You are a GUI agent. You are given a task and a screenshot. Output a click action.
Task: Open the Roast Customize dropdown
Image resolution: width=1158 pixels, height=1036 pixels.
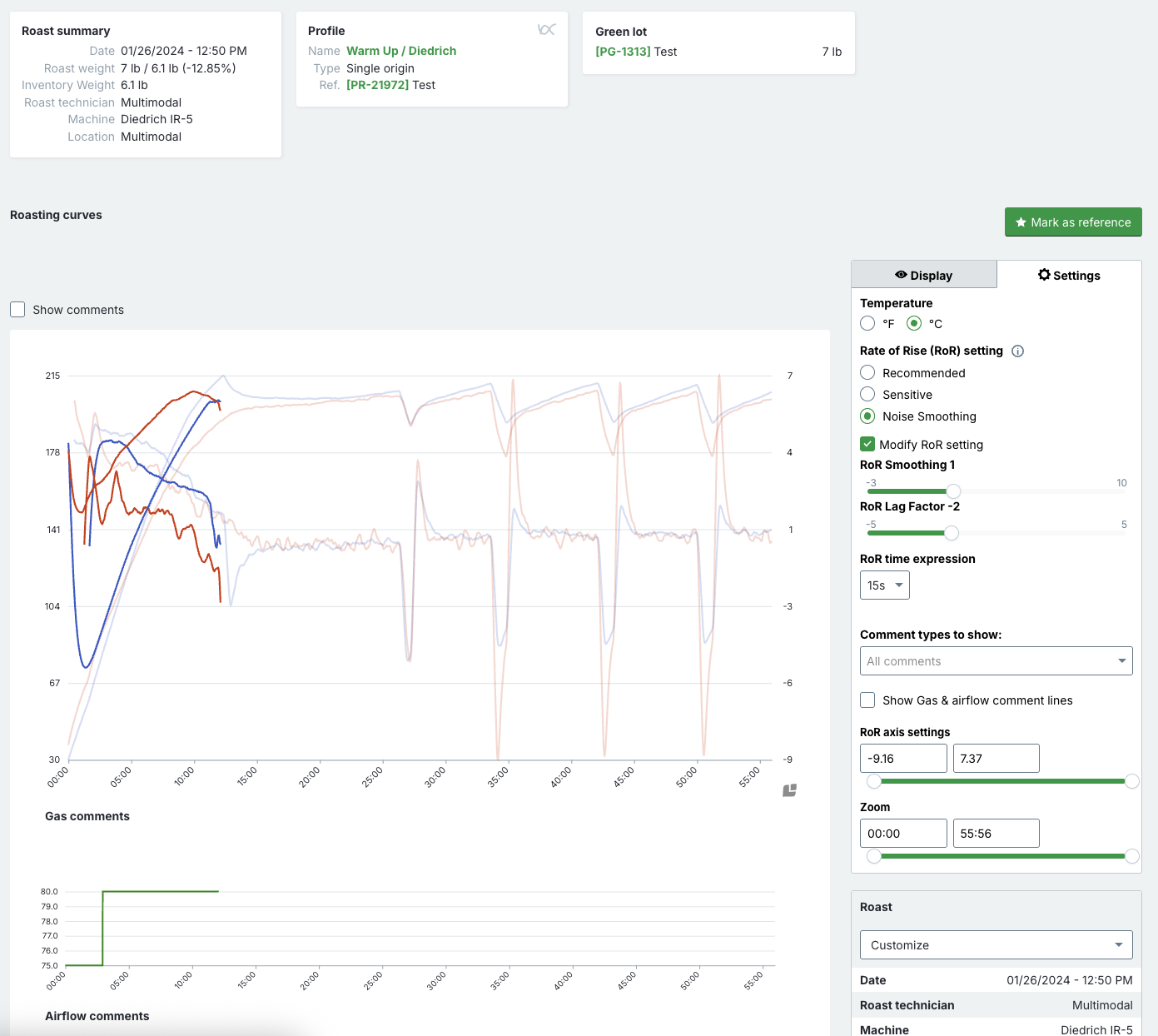(996, 945)
